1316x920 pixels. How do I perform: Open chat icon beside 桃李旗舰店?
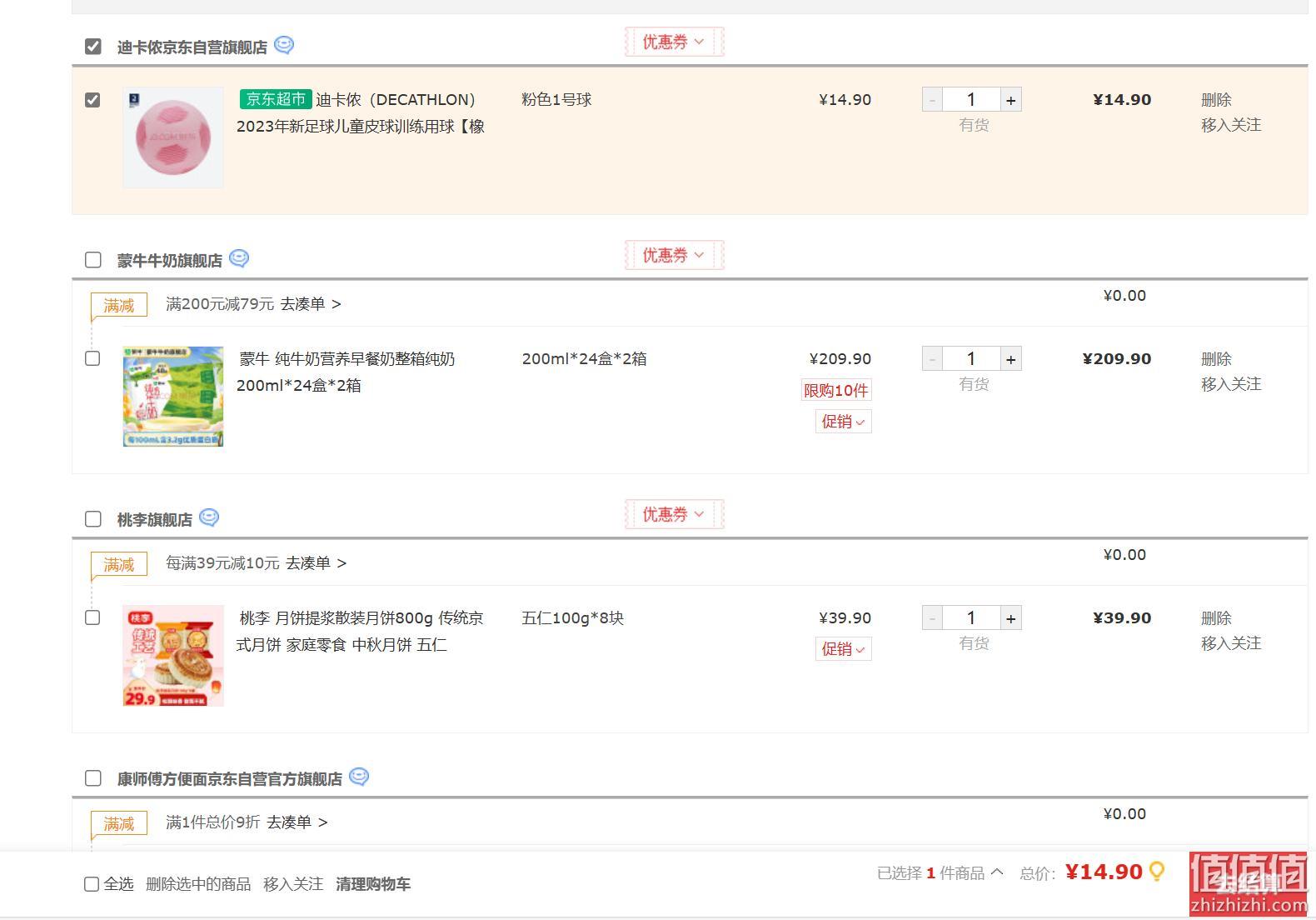209,517
